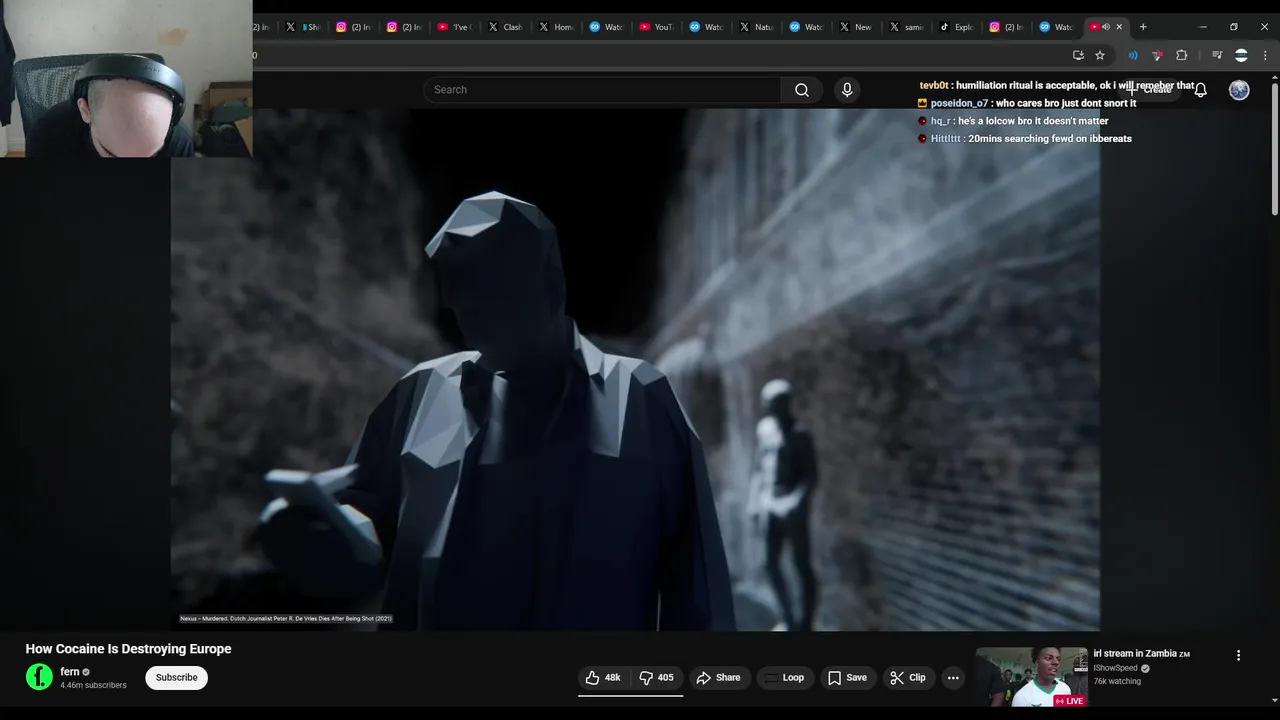Click the '76k watching' viewer count
The image size is (1280, 720).
[x=1117, y=682]
